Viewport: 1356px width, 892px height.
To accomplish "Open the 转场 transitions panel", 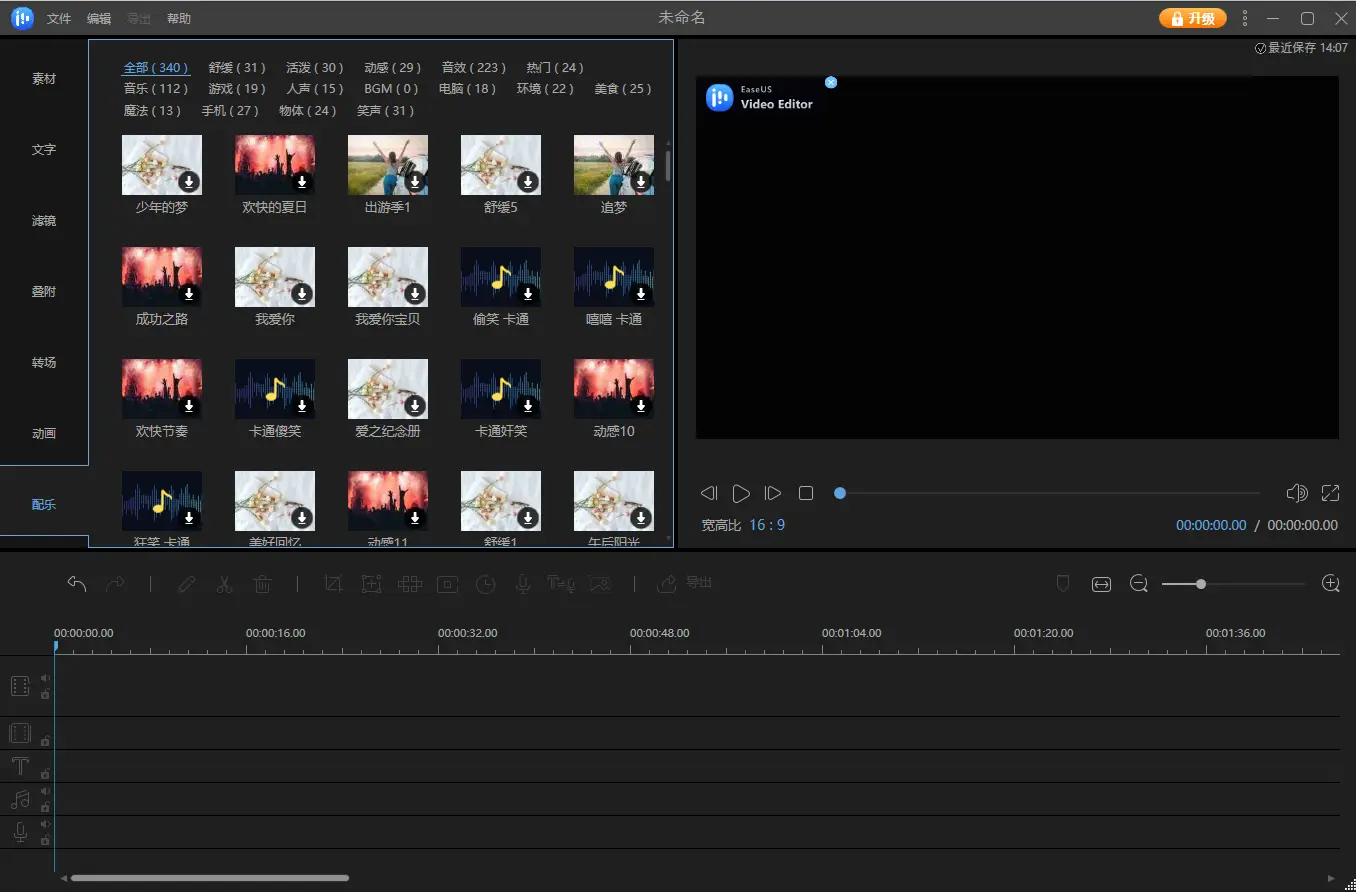I will [x=44, y=363].
